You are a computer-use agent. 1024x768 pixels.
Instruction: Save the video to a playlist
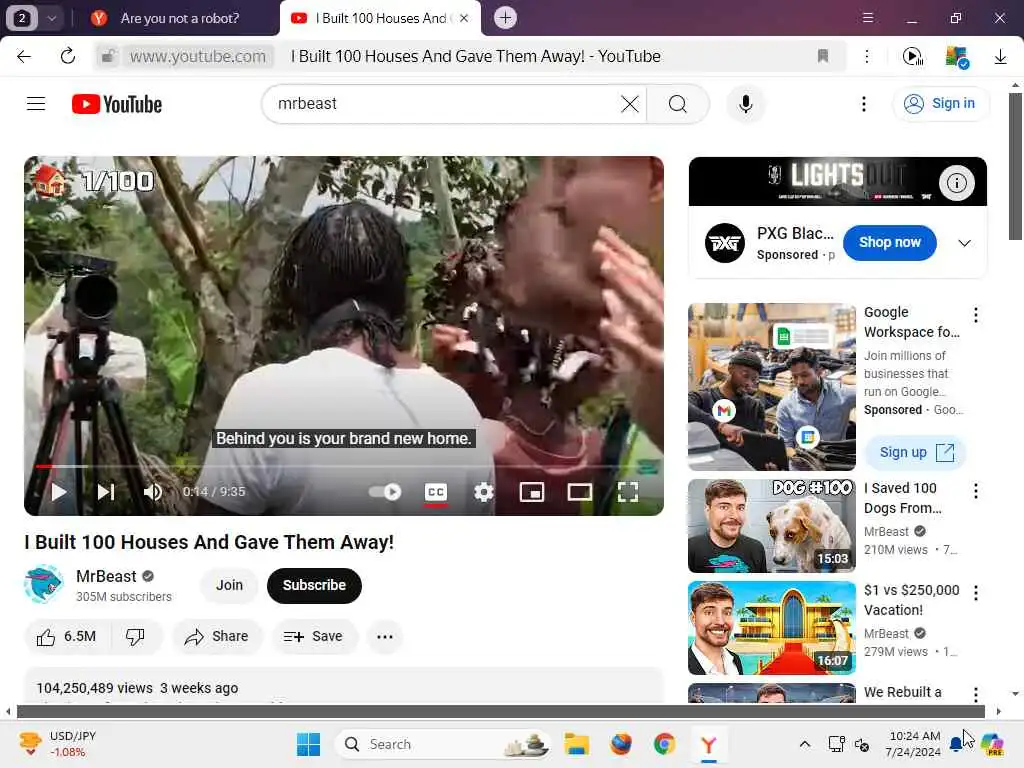point(314,637)
